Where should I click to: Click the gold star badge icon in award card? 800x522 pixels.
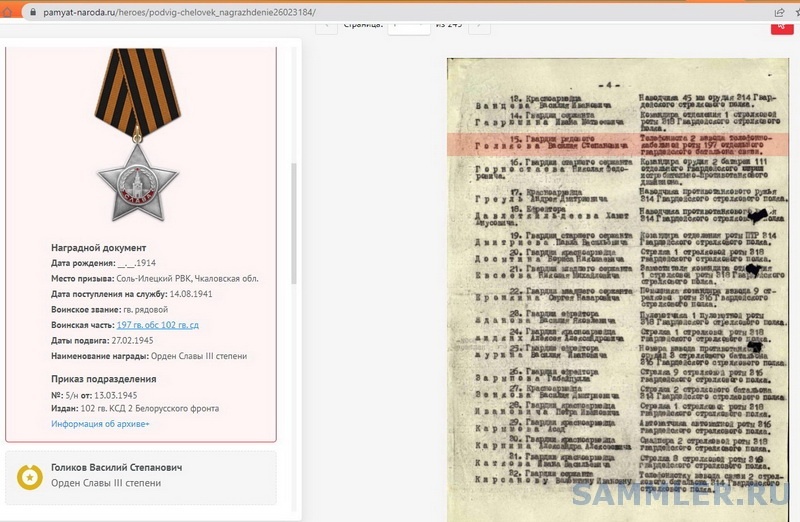(30, 478)
